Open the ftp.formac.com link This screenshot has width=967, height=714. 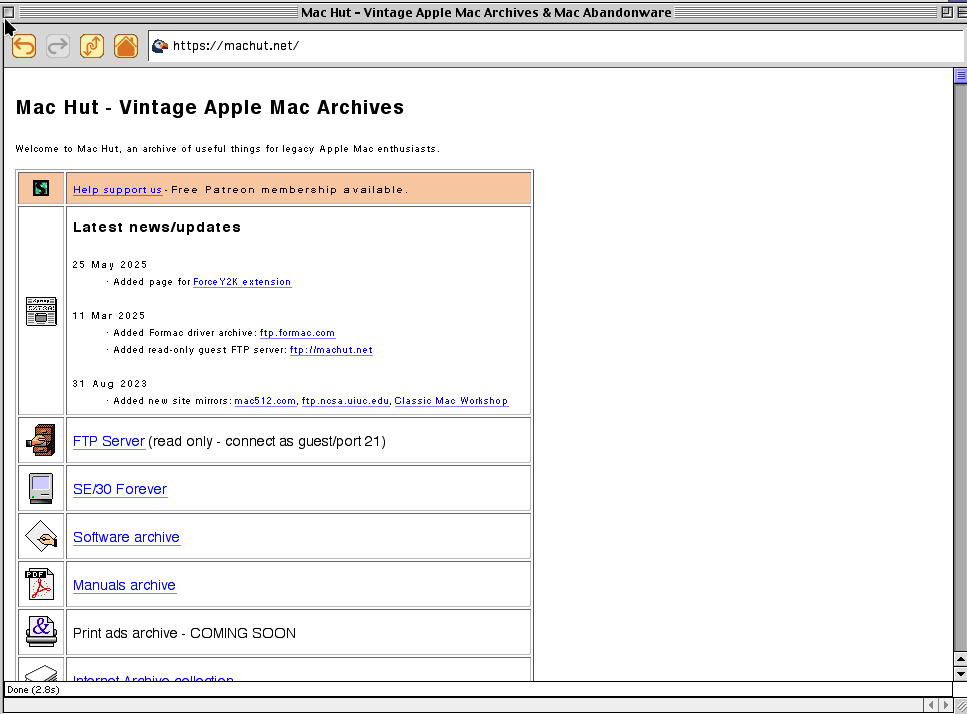coord(297,333)
